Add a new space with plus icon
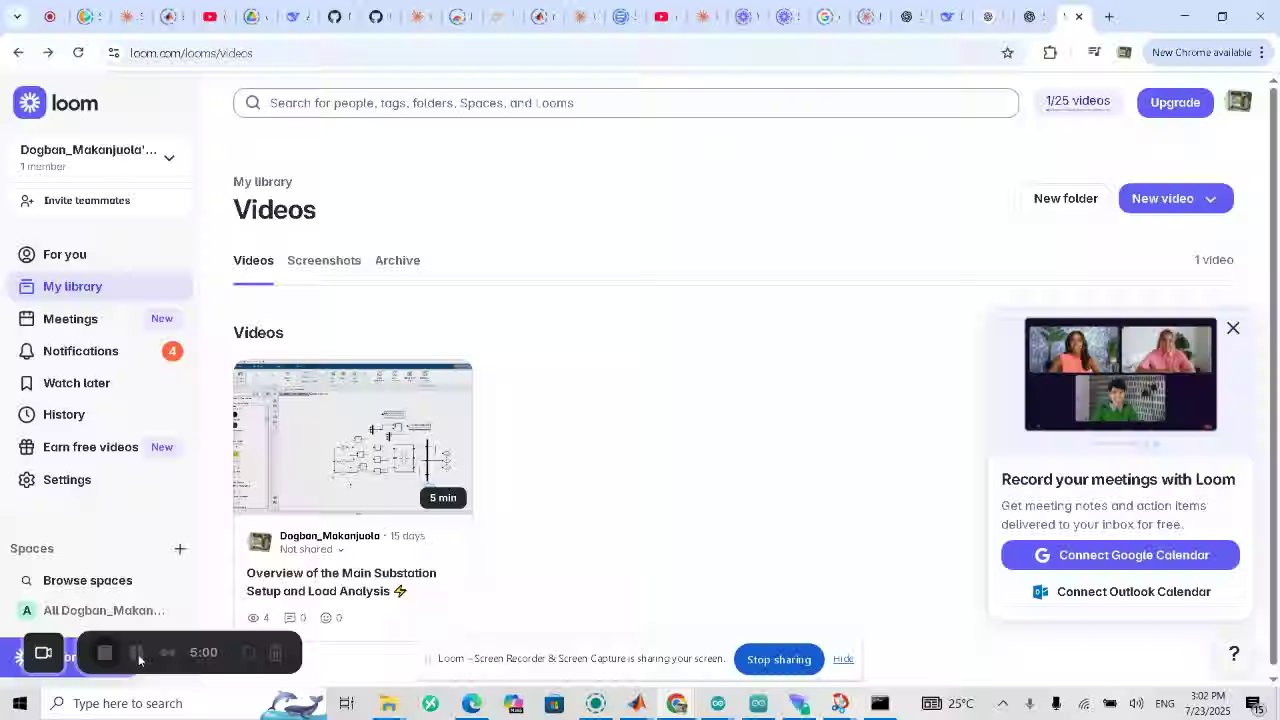Screen dimensions: 1280x720 click(180, 549)
